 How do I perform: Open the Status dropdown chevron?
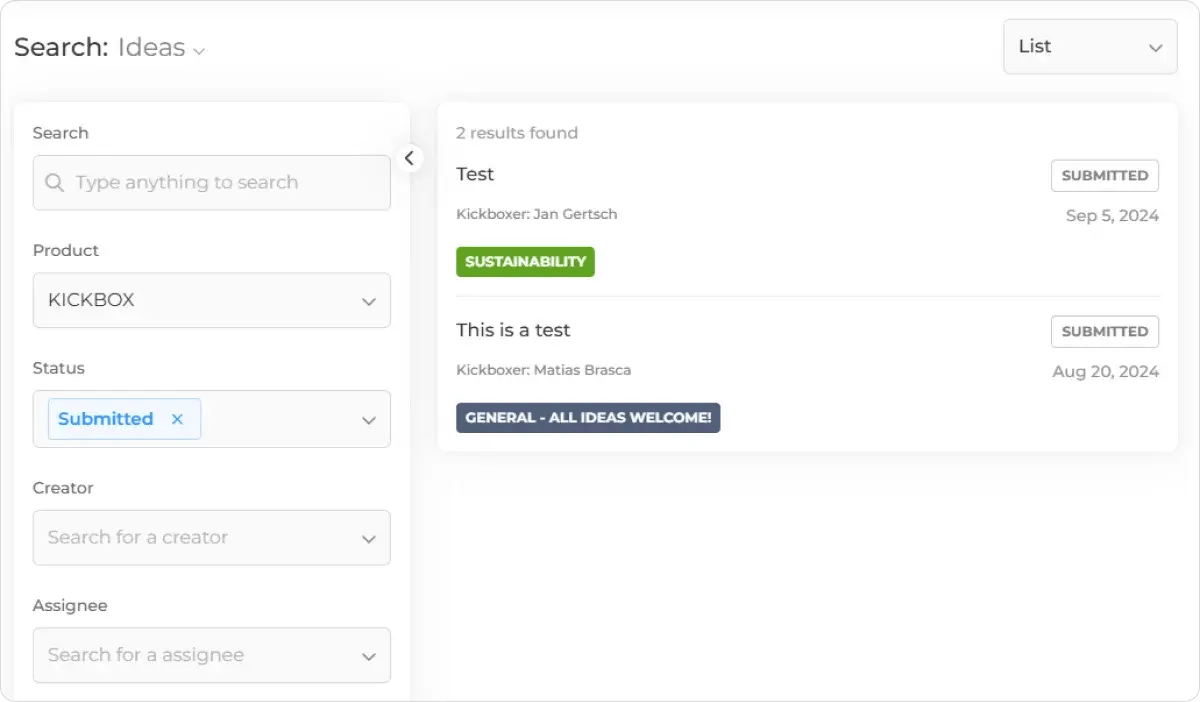pos(369,420)
